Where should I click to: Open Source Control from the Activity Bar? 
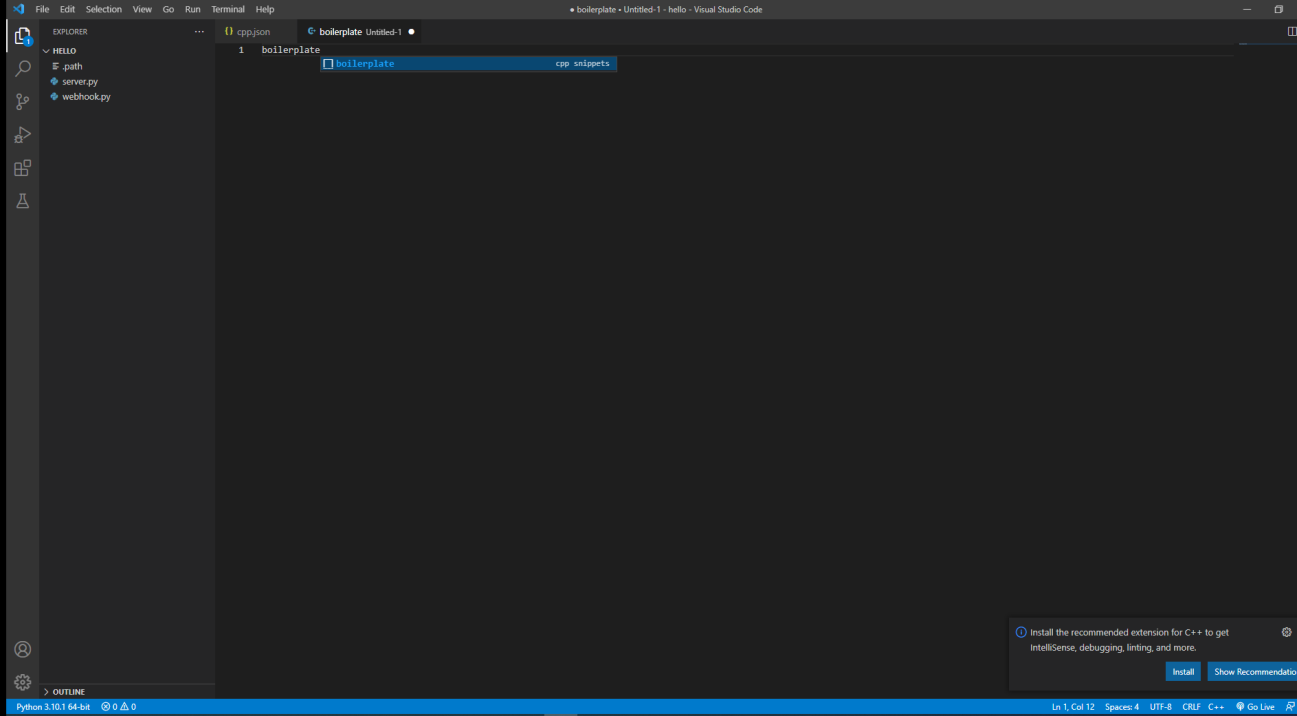click(x=21, y=101)
